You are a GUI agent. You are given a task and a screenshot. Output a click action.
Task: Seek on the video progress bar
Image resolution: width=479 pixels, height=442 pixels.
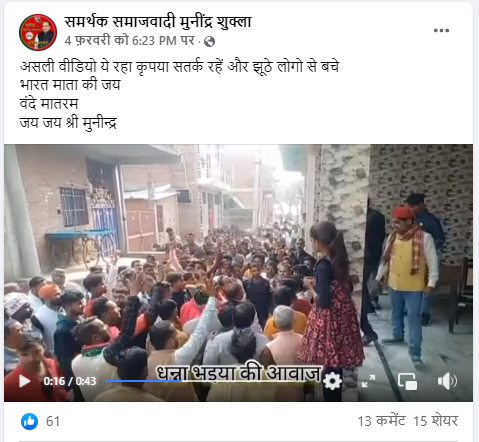click(x=213, y=381)
